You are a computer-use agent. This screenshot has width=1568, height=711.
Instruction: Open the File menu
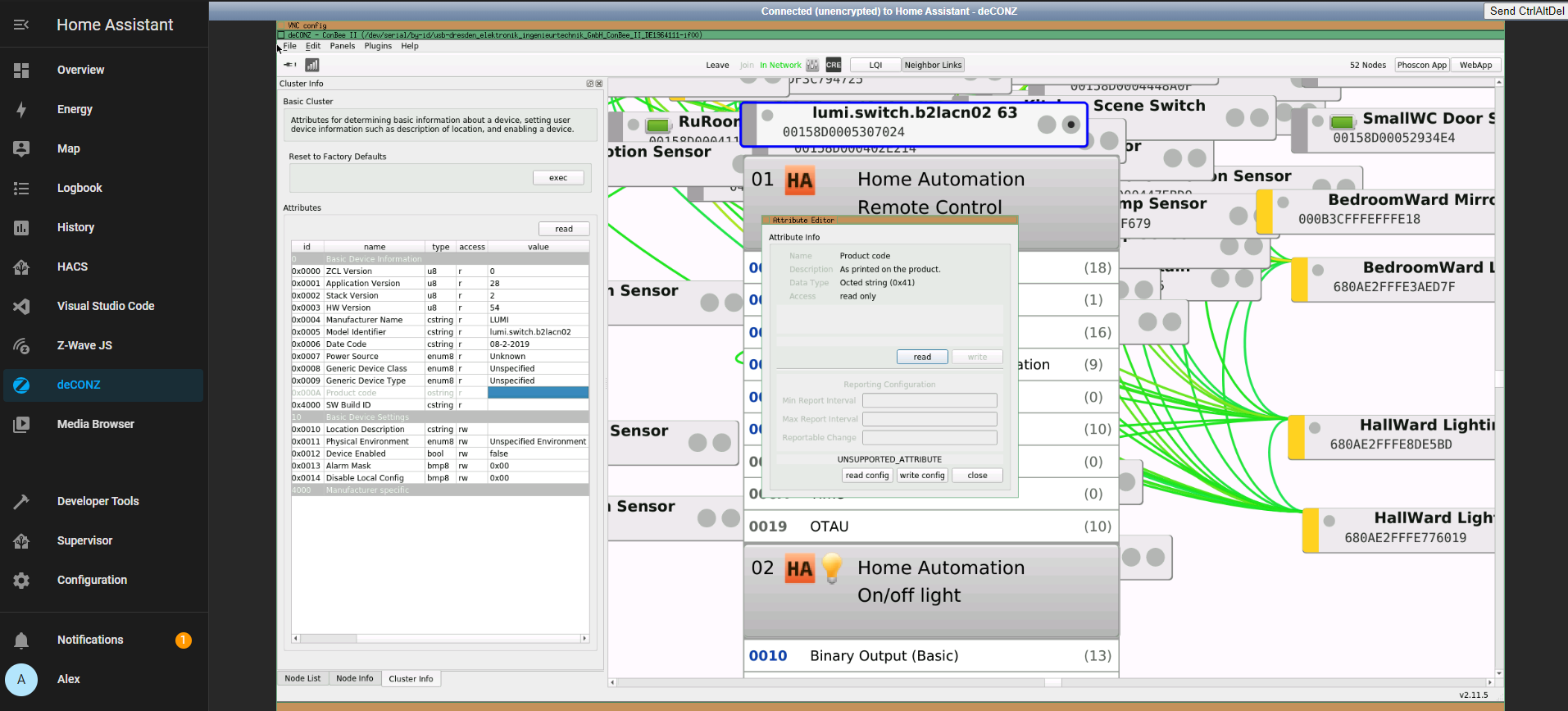tap(290, 46)
